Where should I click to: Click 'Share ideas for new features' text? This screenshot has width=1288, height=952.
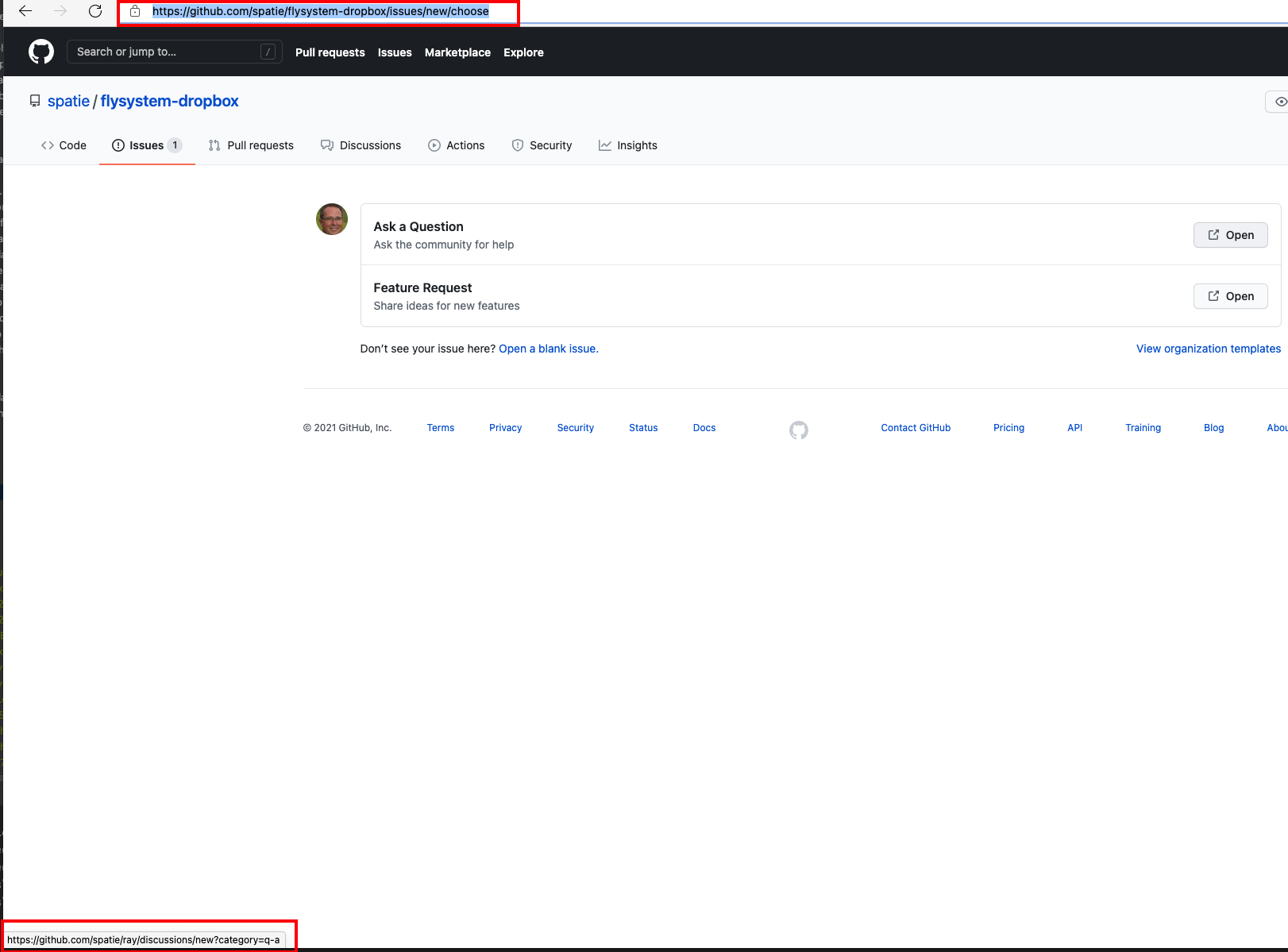coord(446,306)
